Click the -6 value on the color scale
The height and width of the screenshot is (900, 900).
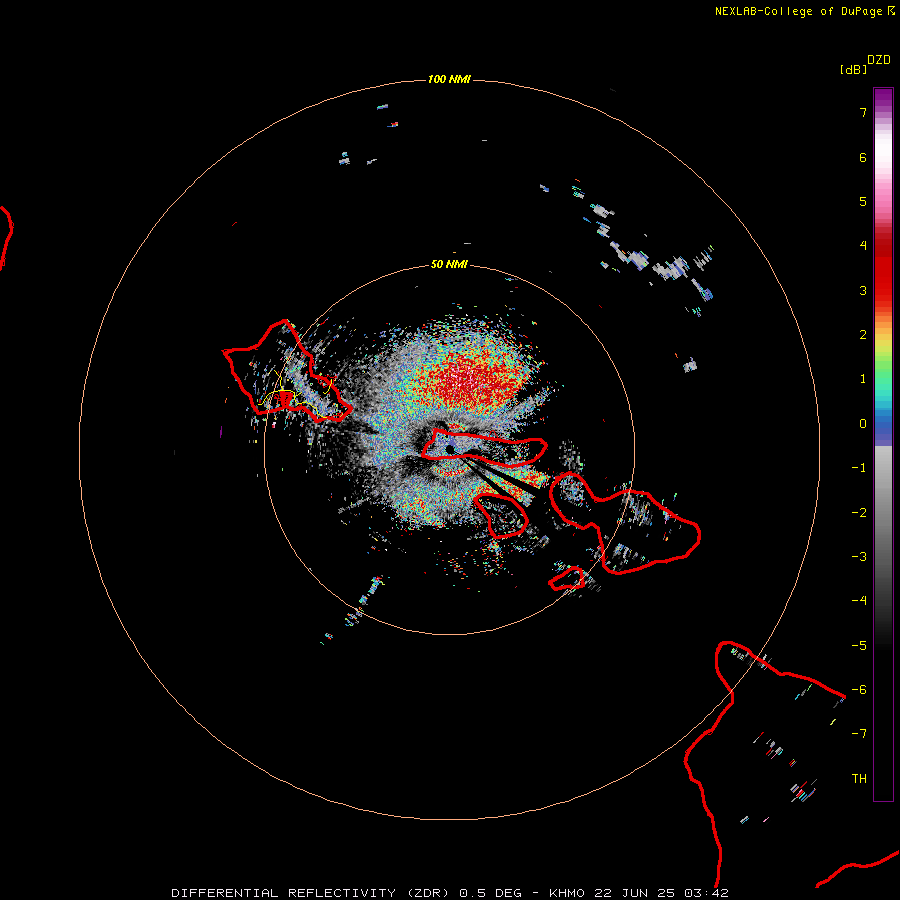pyautogui.click(x=859, y=690)
